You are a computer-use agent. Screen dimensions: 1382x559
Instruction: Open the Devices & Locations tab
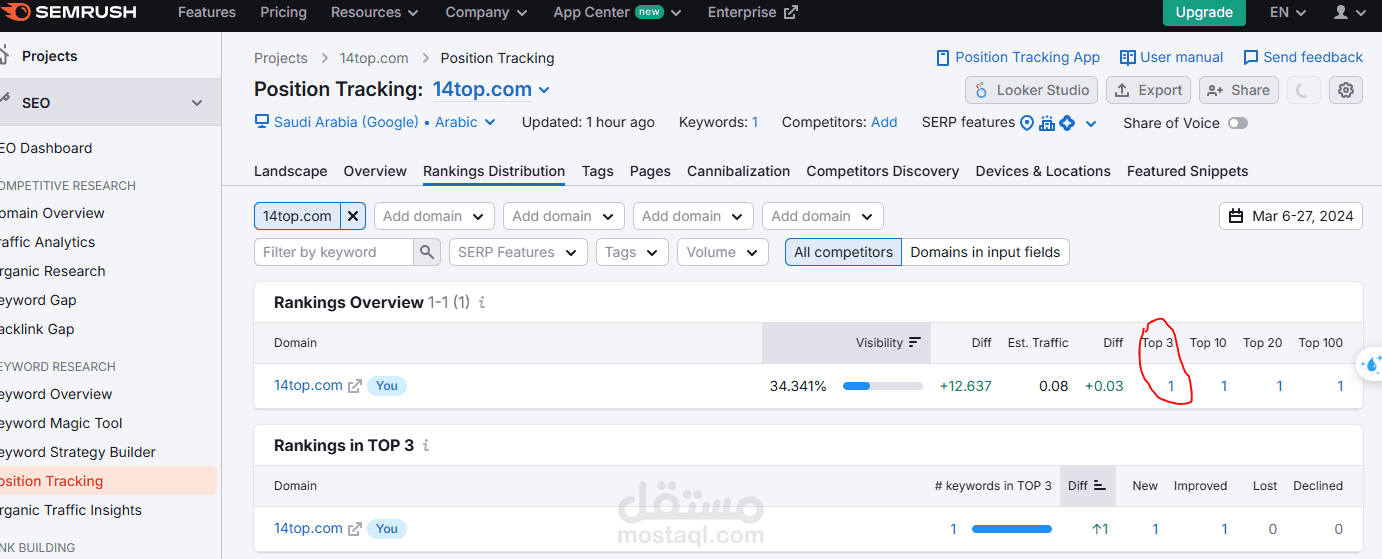tap(1043, 171)
